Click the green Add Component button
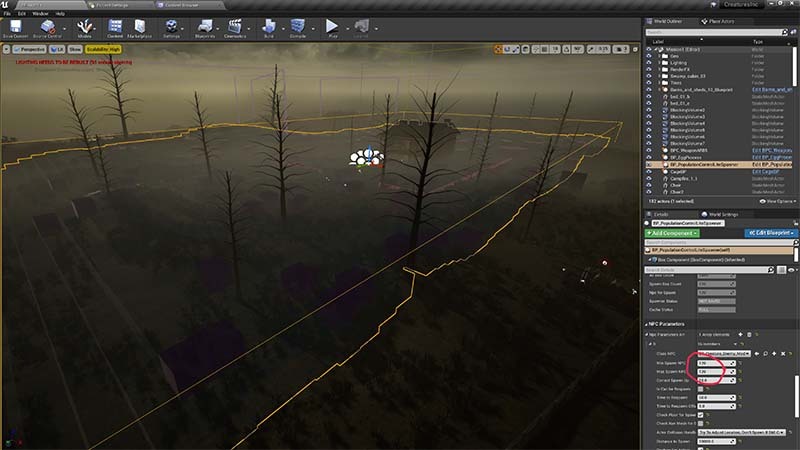Screen dimensions: 800x450 tap(672, 232)
